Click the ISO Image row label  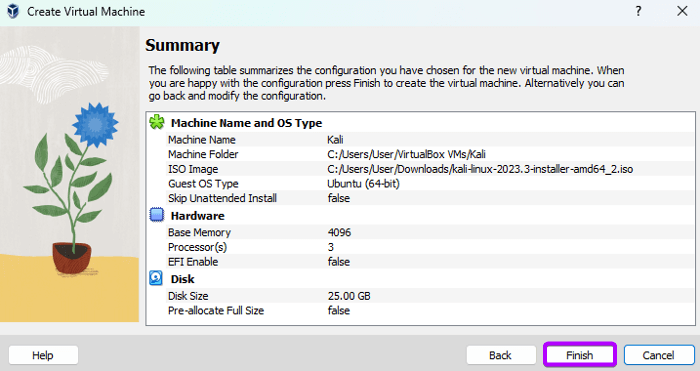(193, 169)
